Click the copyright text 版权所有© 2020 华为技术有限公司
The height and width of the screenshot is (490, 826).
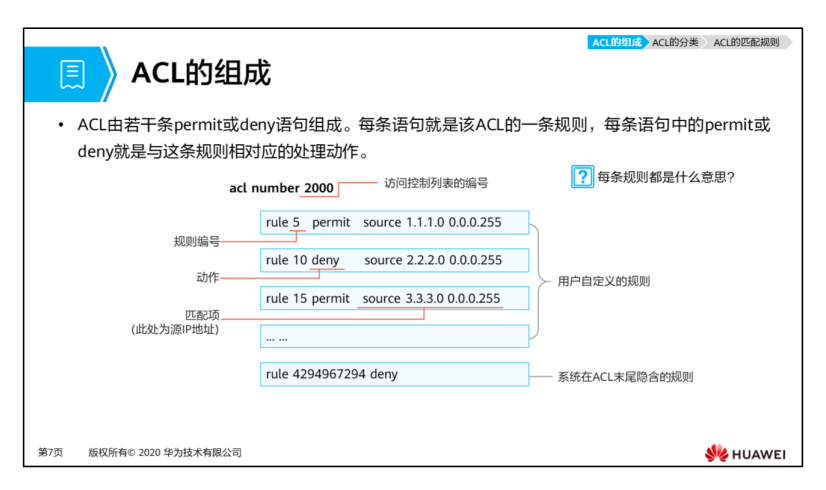click(x=165, y=453)
